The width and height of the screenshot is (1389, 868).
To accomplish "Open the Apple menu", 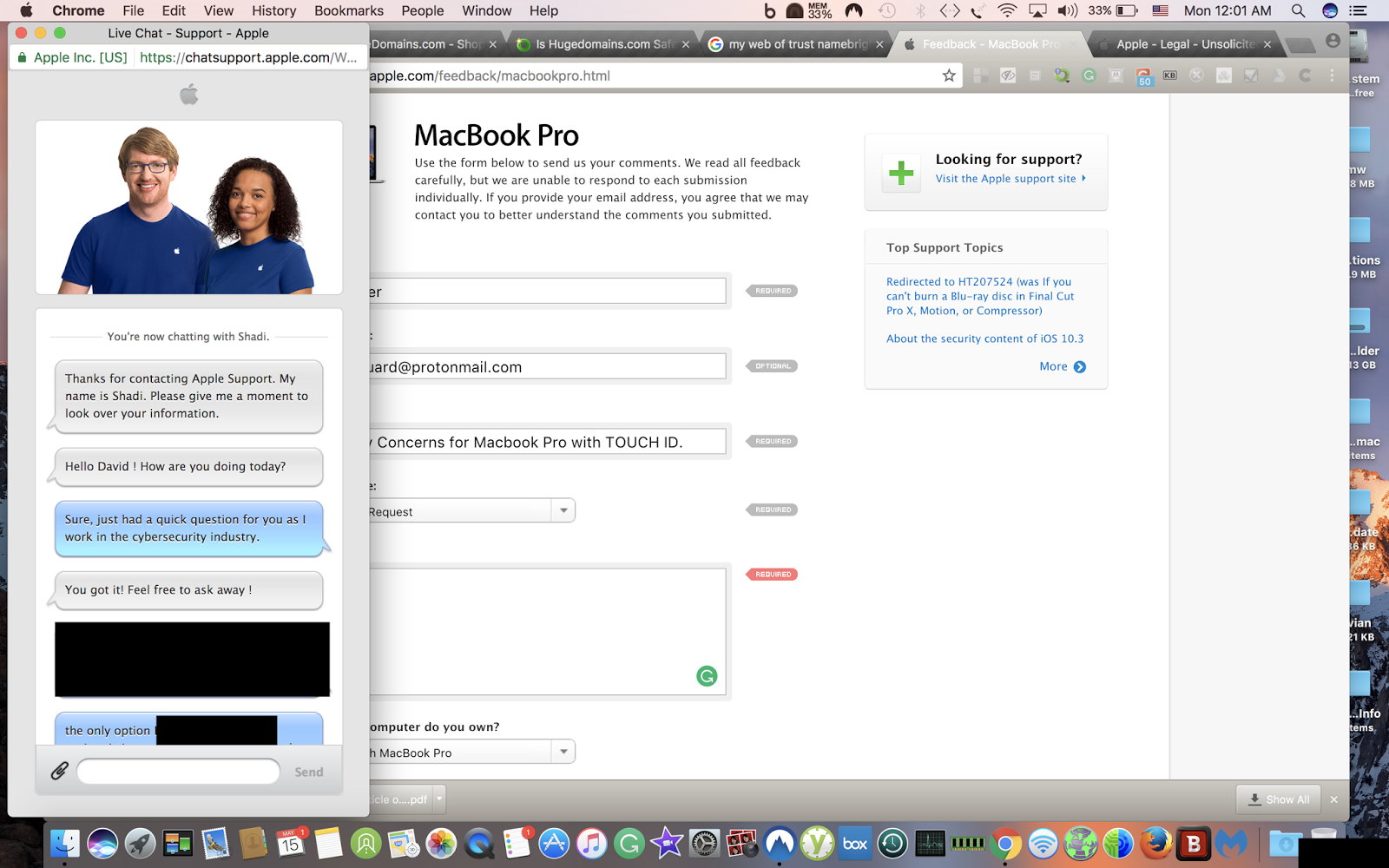I will click(x=26, y=10).
